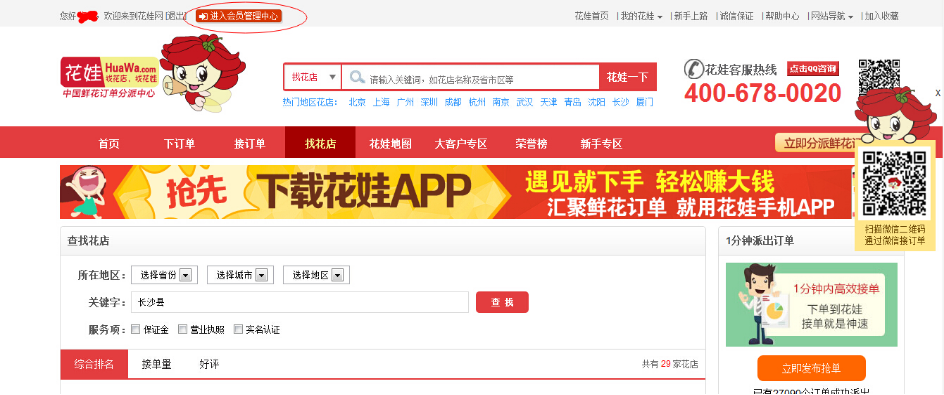Close the floating QR panel with x
This screenshot has width=944, height=395.
point(937,93)
